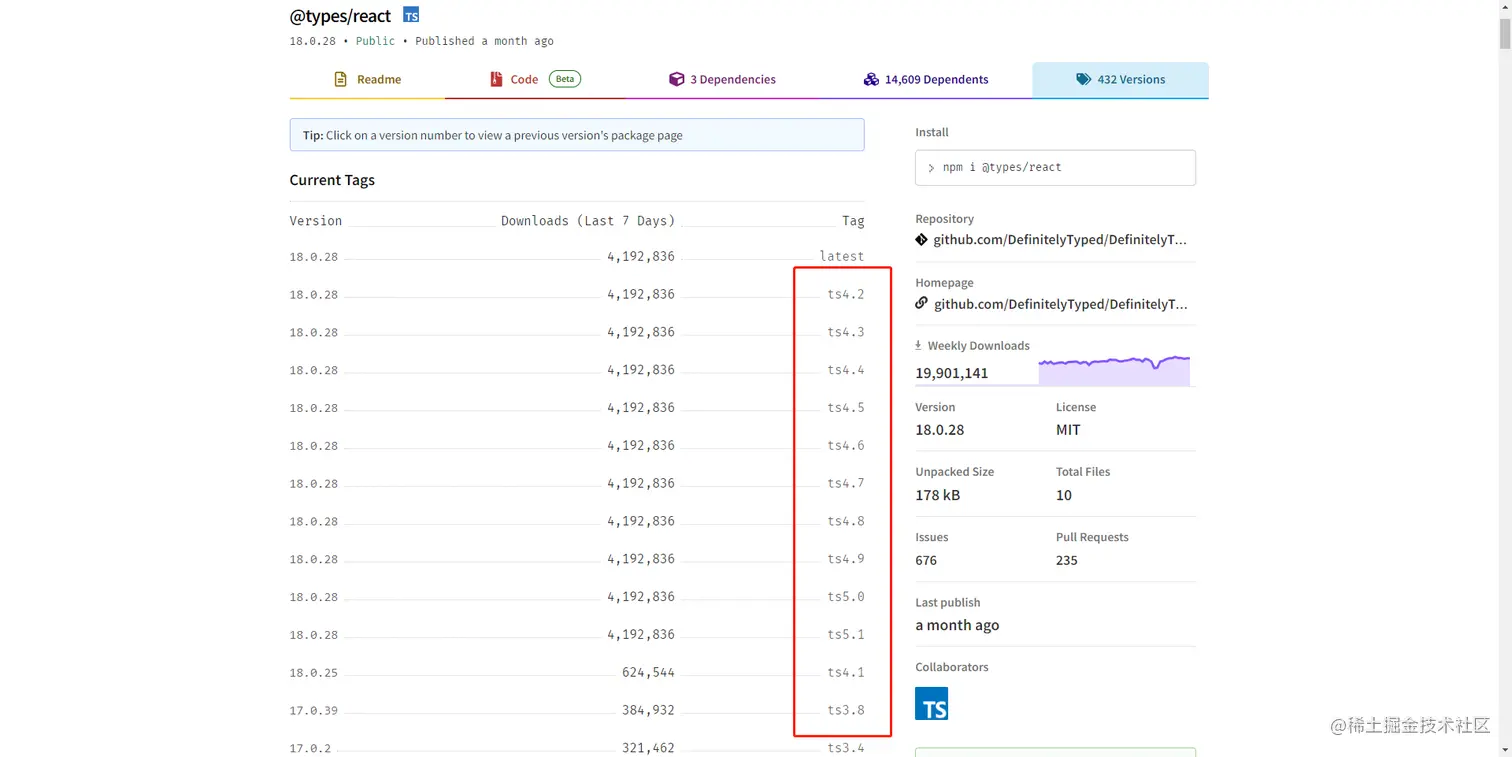Image resolution: width=1512 pixels, height=757 pixels.
Task: Click the Last publish a month ago text
Action: tap(957, 626)
